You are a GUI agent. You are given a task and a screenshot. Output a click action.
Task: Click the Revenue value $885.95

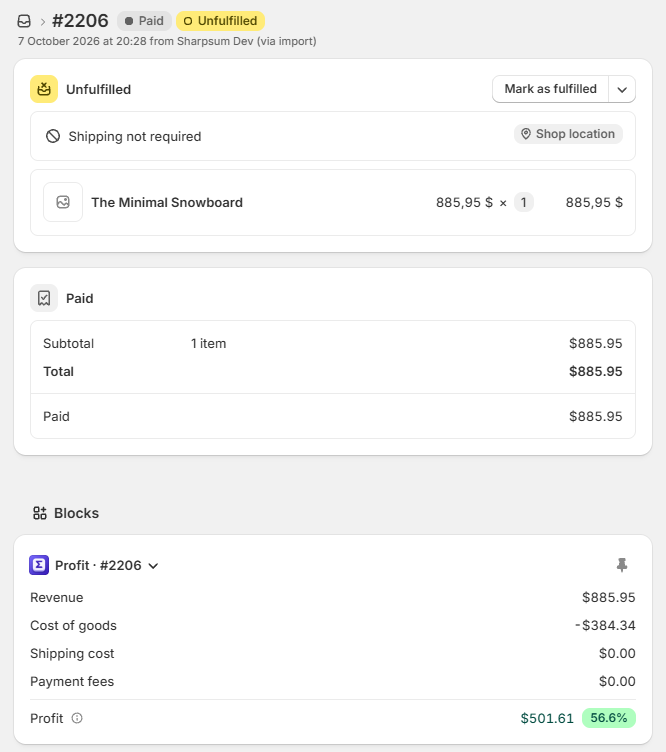tap(608, 598)
